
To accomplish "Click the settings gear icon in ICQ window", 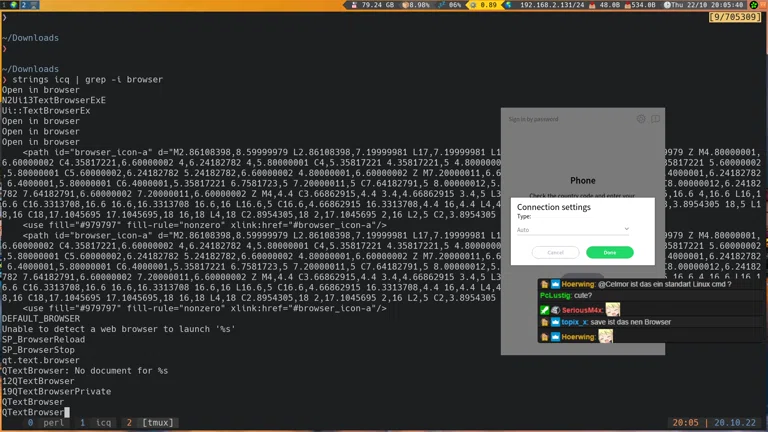I will pyautogui.click(x=641, y=119).
